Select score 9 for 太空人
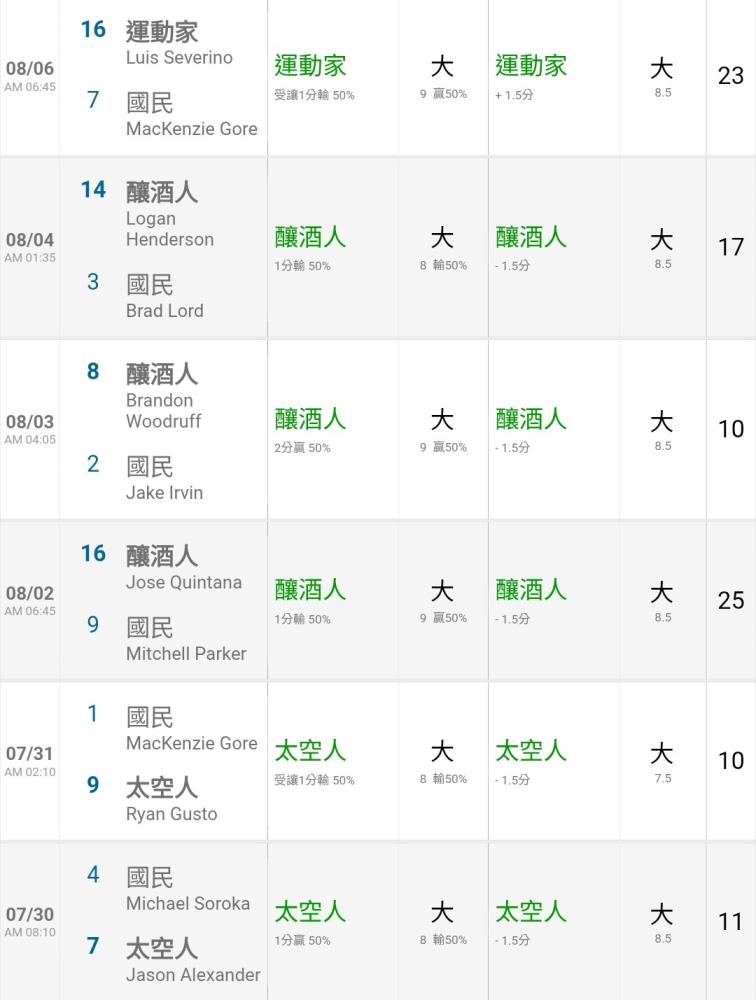 [x=93, y=784]
